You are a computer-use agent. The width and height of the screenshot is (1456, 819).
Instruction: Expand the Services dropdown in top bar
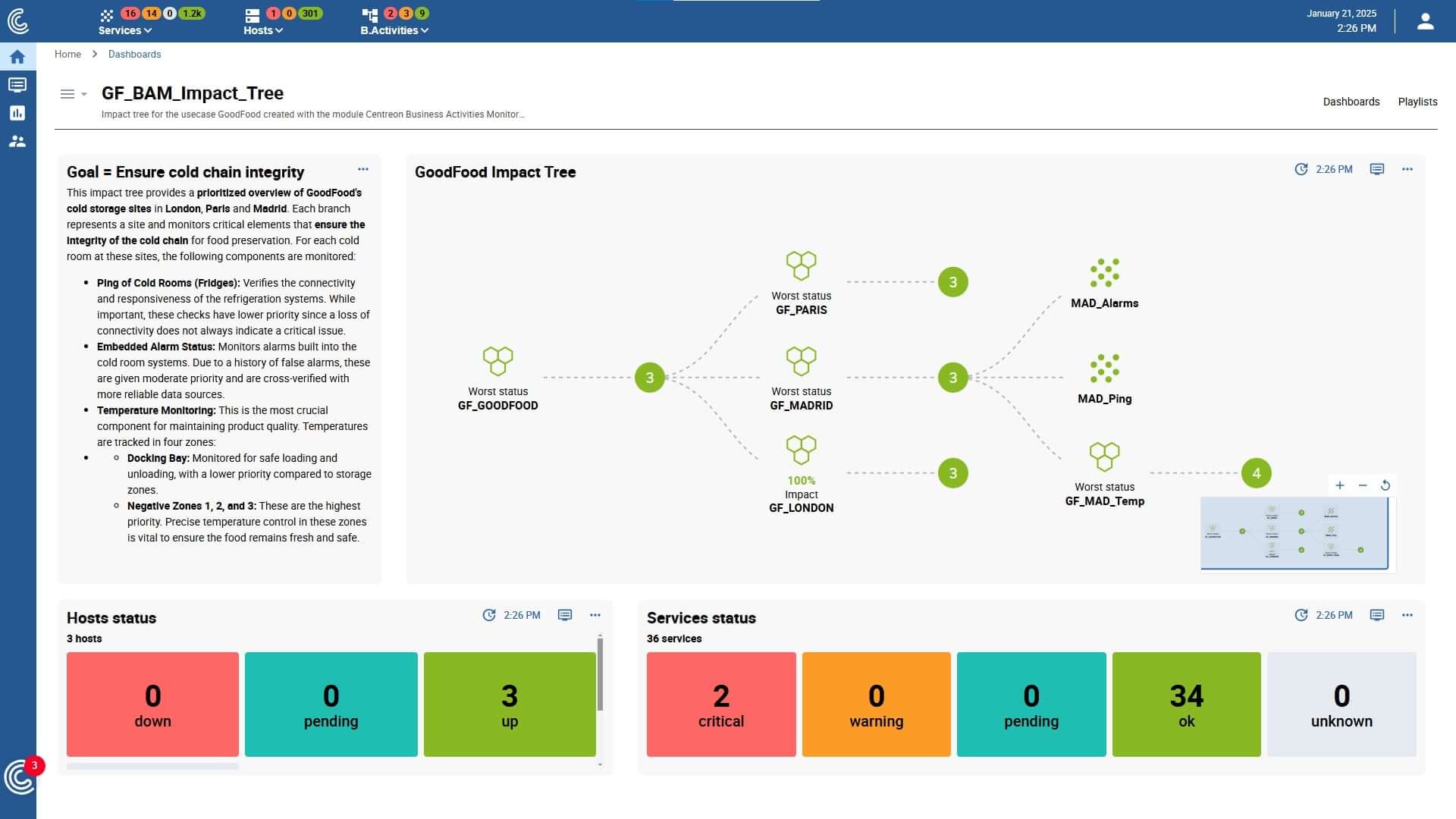pyautogui.click(x=125, y=30)
